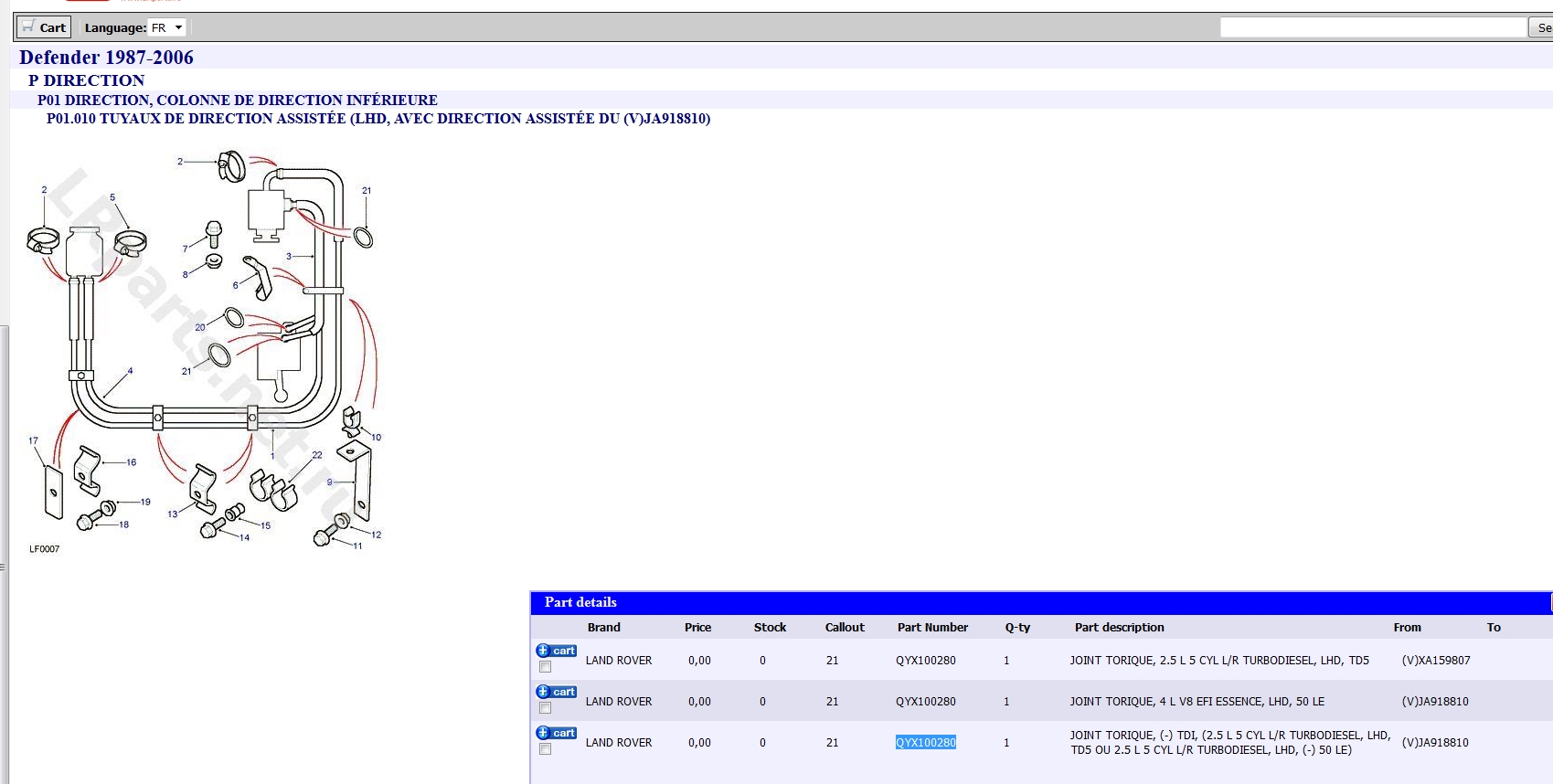Click the search input field at top right
Viewport: 1553px width, 784px height.
[x=1372, y=27]
